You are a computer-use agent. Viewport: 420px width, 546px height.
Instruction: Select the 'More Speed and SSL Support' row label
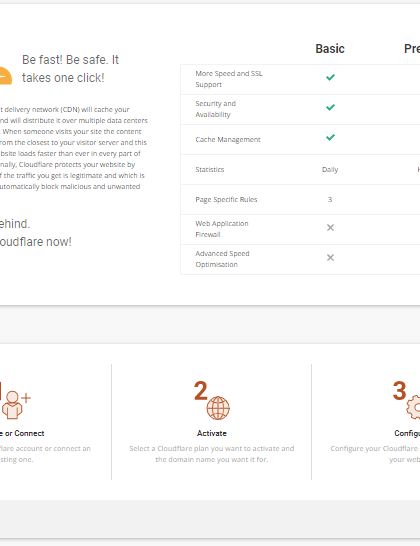pyautogui.click(x=229, y=79)
